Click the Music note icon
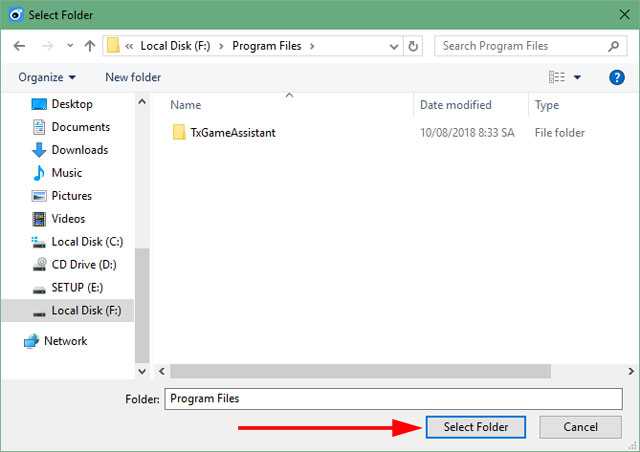The height and width of the screenshot is (452, 640). (39, 173)
